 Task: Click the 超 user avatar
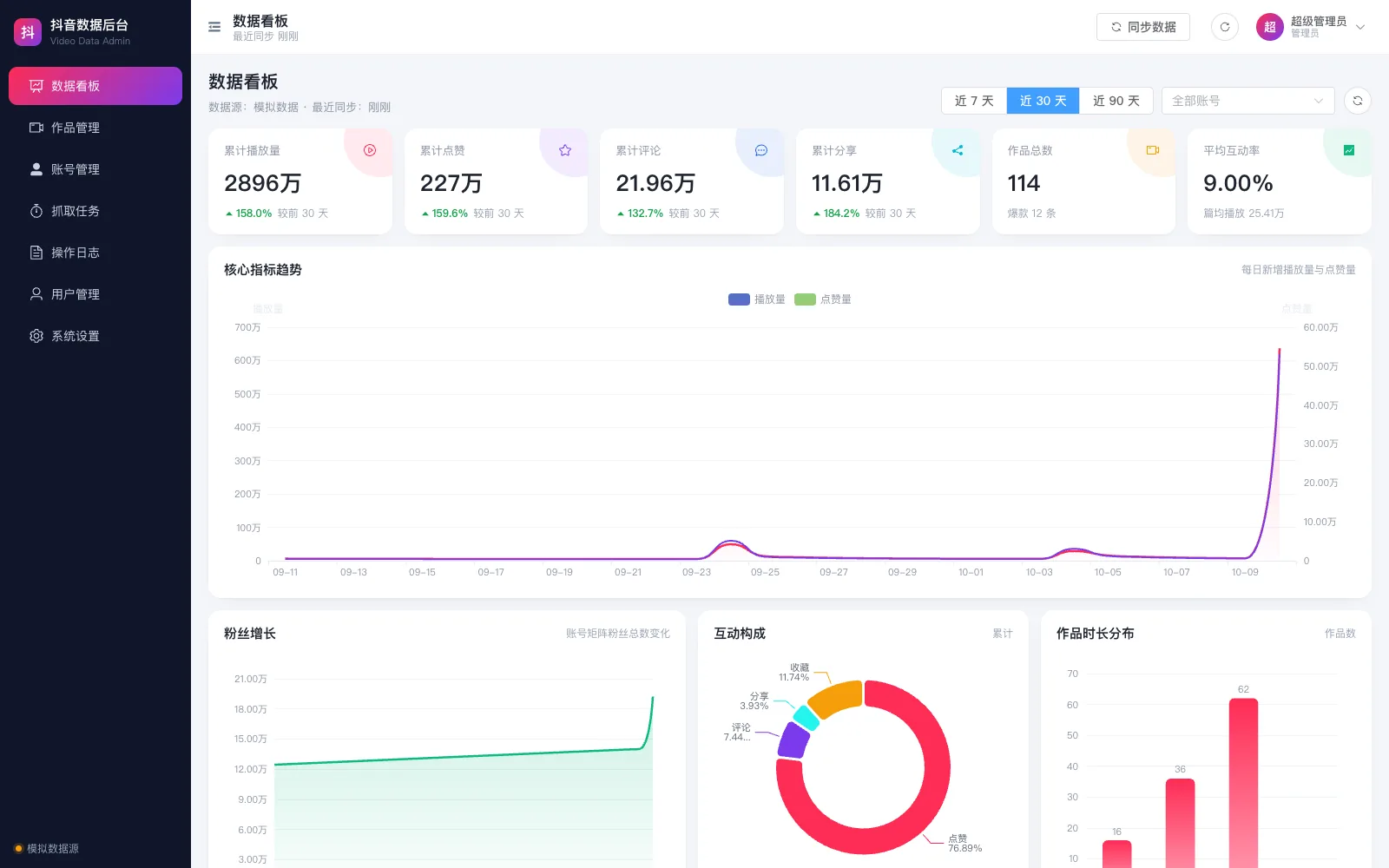(x=1270, y=27)
